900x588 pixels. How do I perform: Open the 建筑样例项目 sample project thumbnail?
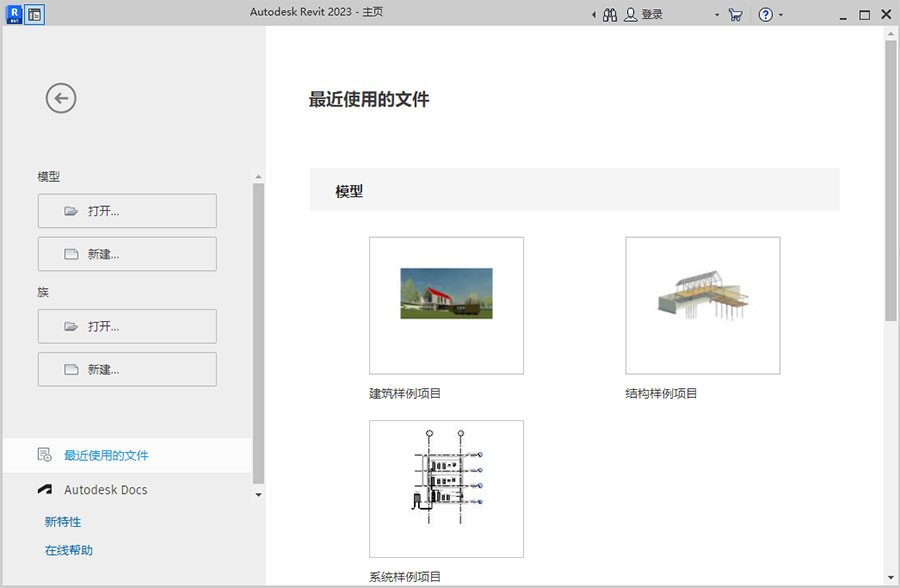pyautogui.click(x=445, y=305)
